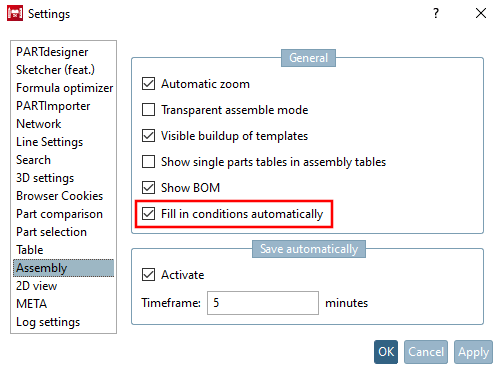Click the help question mark icon
502x372 pixels.
(436, 14)
